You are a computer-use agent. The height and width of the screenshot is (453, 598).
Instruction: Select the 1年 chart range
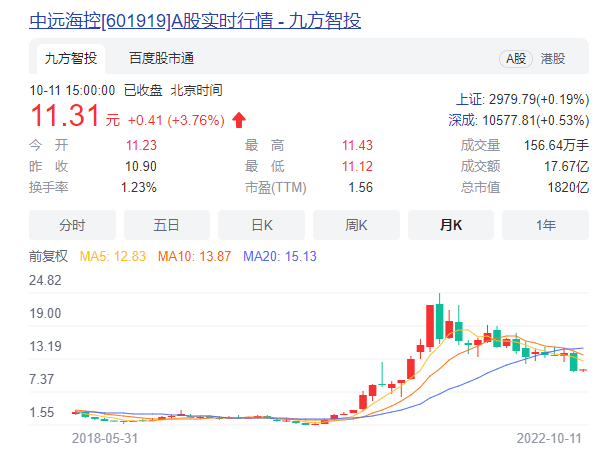point(545,225)
